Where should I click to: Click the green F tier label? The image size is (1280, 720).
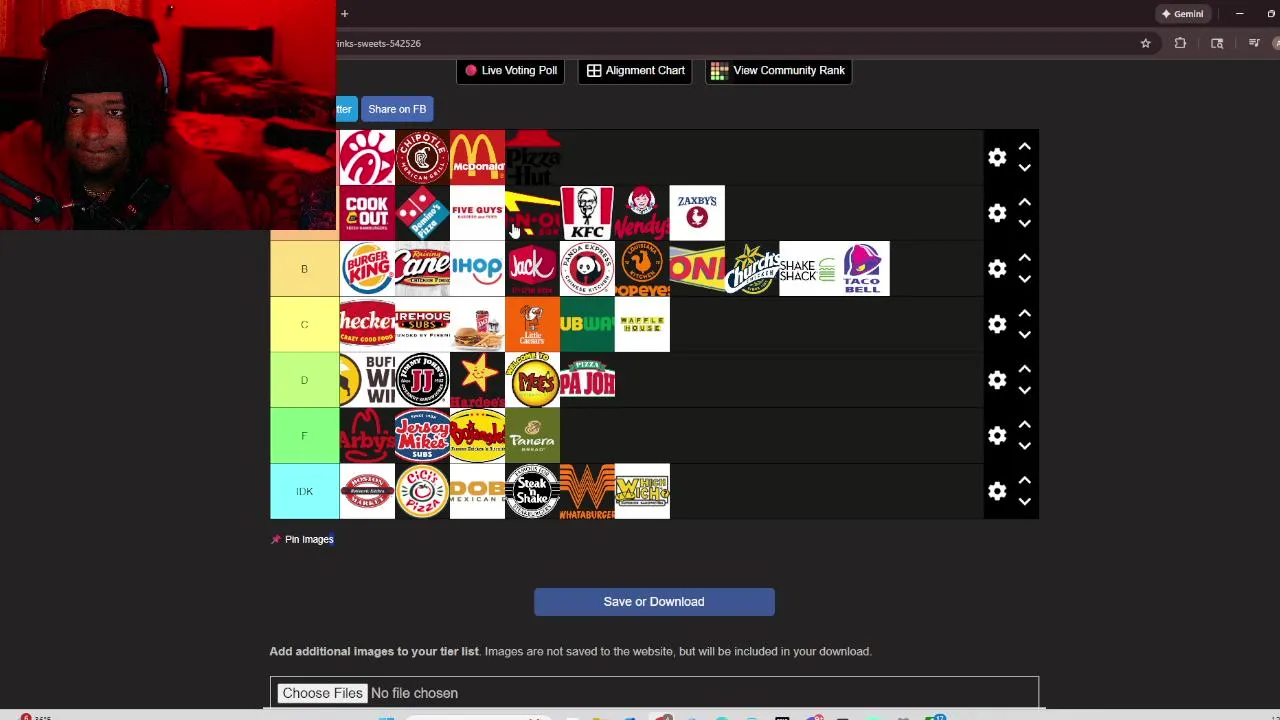click(x=305, y=435)
